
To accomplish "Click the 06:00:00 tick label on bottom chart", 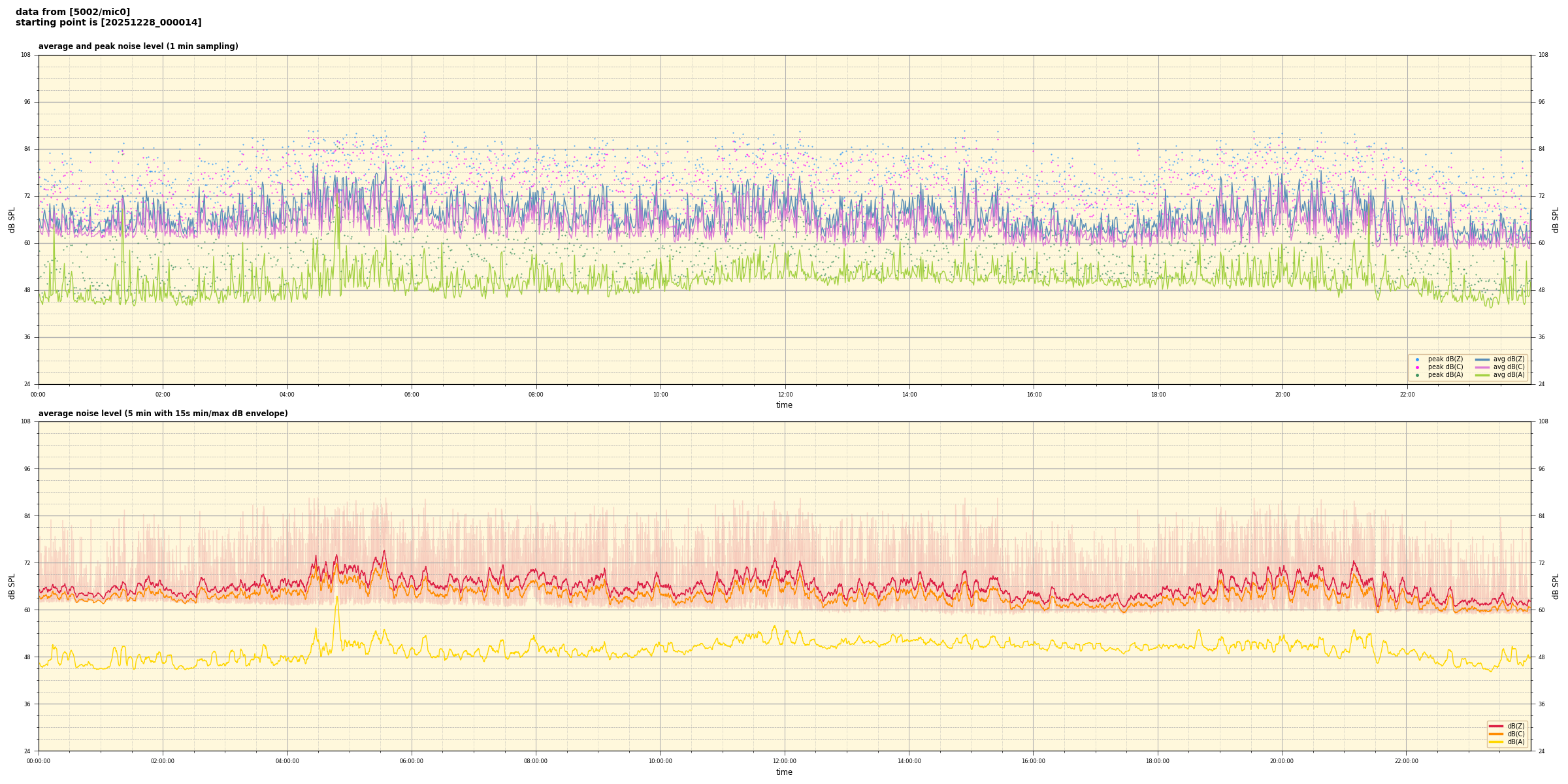I will [x=412, y=761].
